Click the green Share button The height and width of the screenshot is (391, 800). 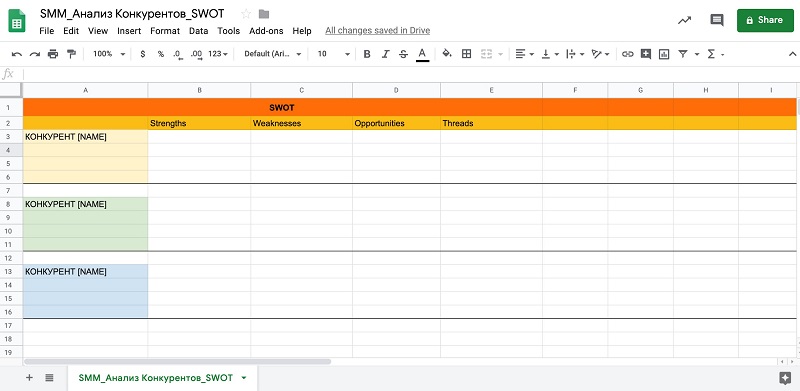(x=765, y=20)
